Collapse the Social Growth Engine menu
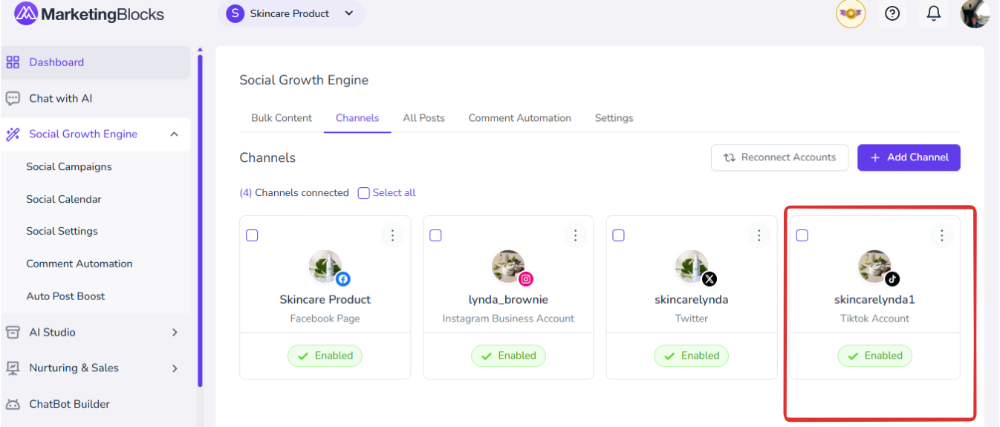This screenshot has width=1000, height=427. pyautogui.click(x=174, y=134)
